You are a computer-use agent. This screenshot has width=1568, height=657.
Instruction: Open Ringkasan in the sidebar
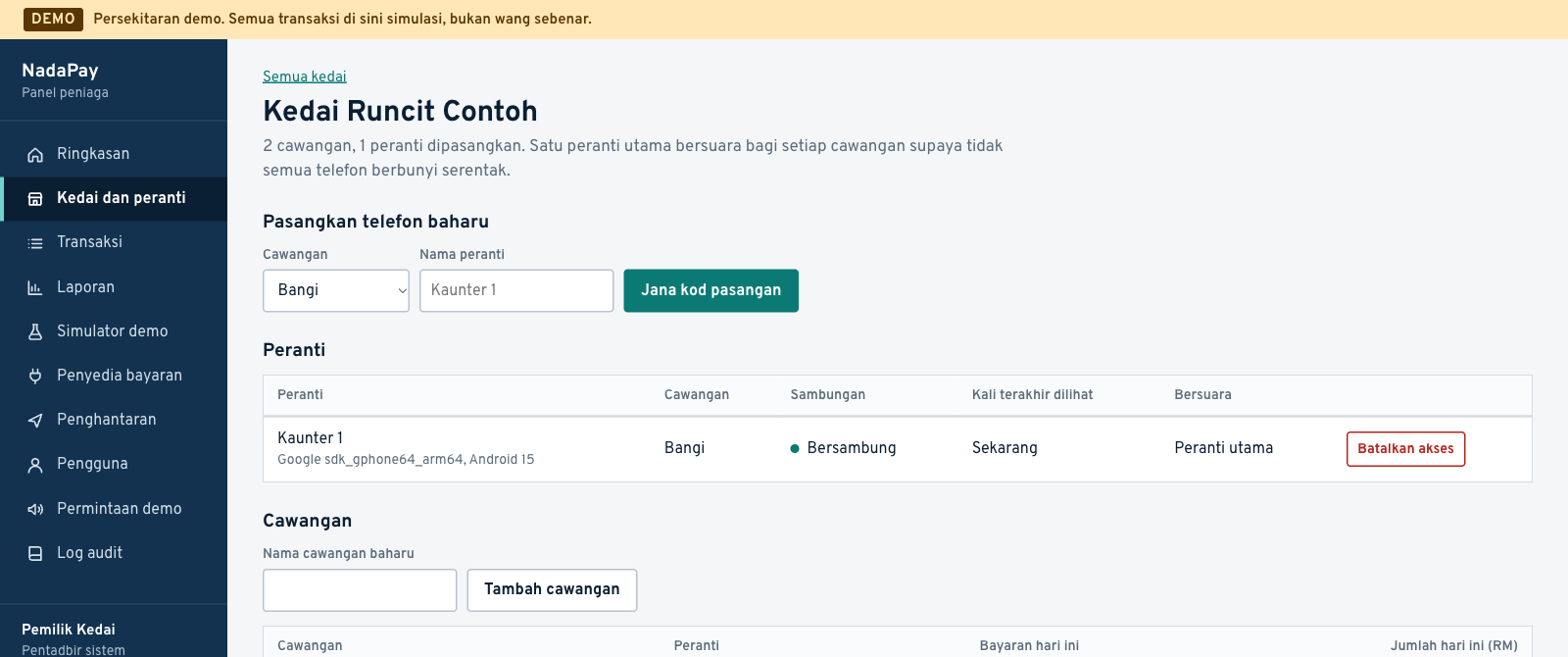[114, 154]
